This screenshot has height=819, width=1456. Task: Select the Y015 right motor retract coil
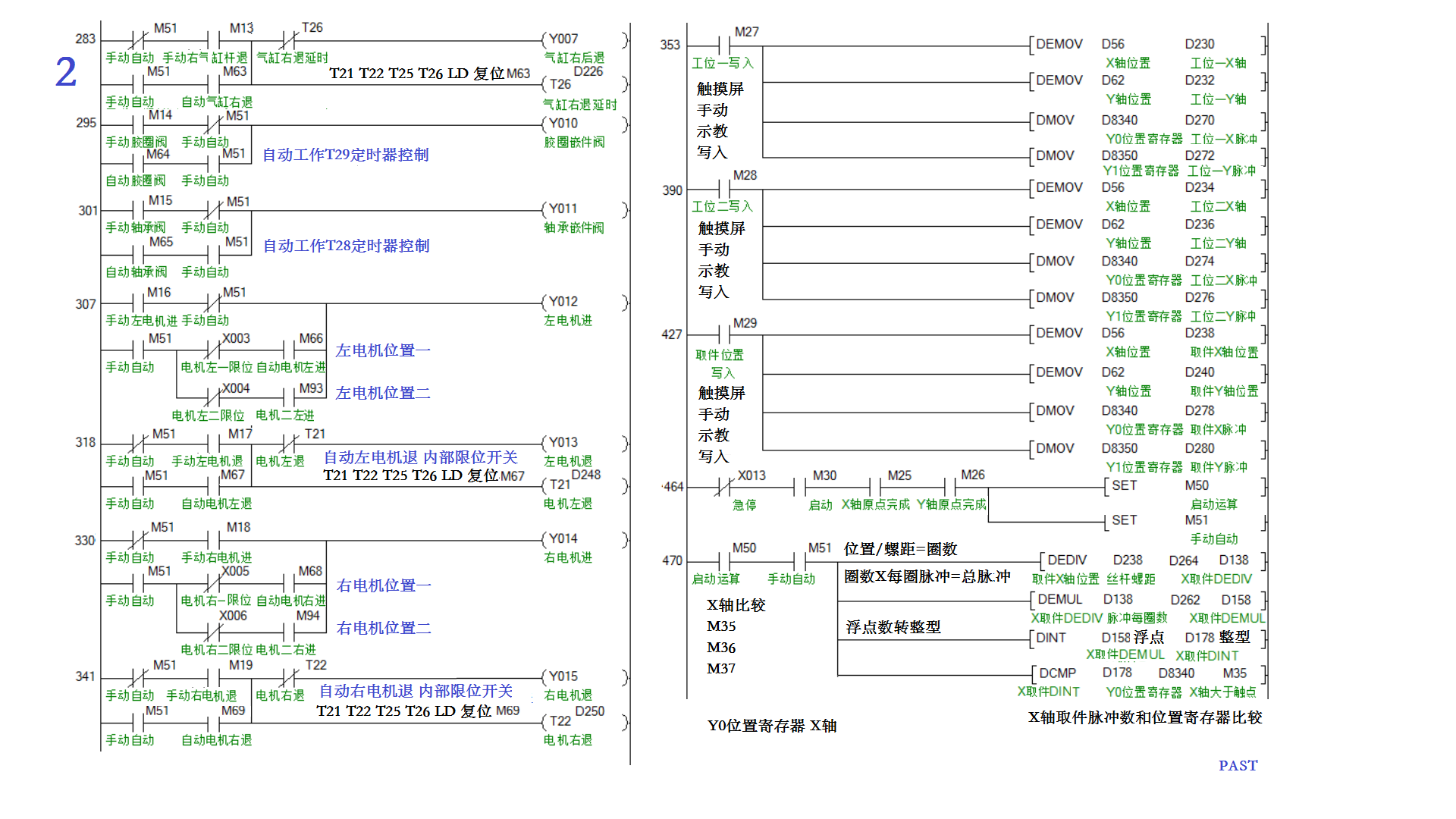[563, 676]
